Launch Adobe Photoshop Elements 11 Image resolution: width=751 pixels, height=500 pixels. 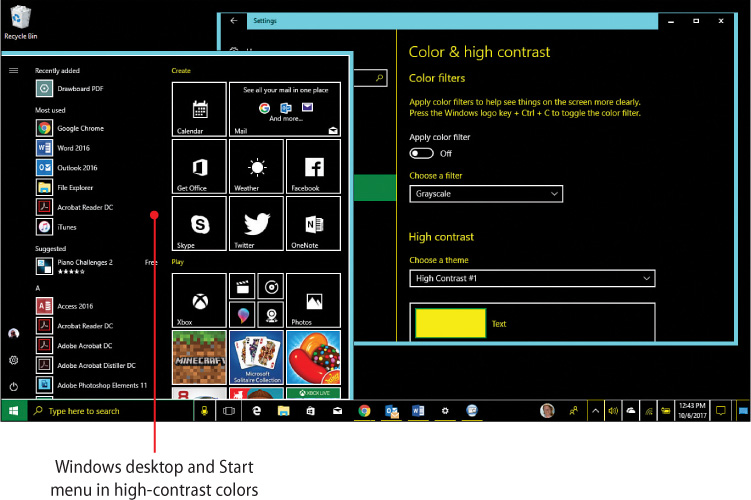click(92, 385)
